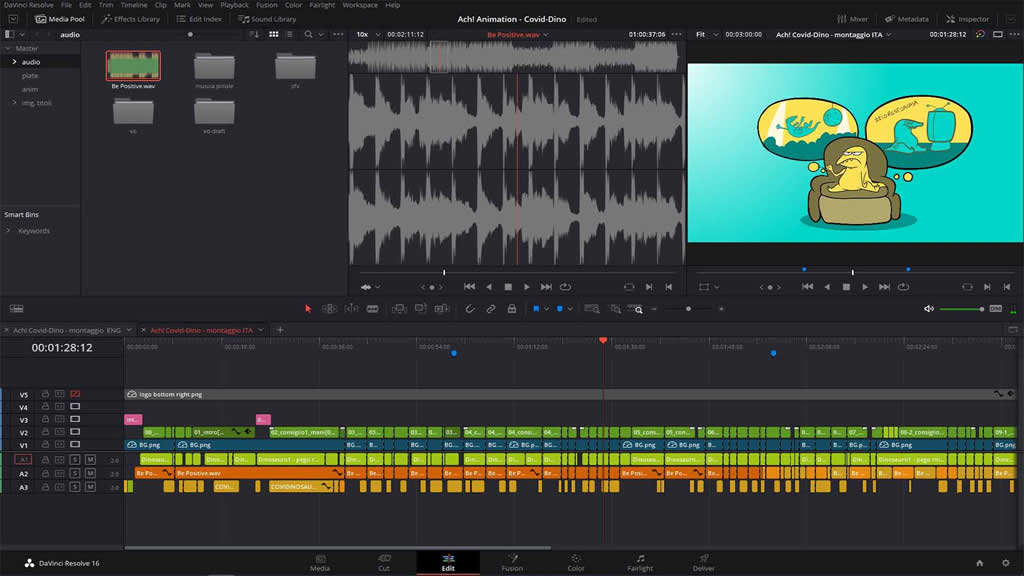1024x576 pixels.
Task: Switch Media Pool to list view
Action: click(289, 34)
